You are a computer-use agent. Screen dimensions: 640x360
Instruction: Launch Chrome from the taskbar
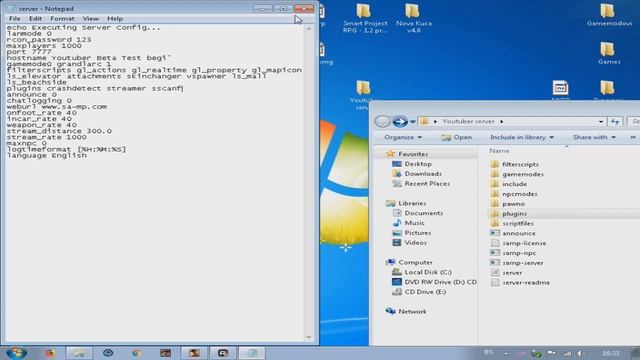coord(137,353)
